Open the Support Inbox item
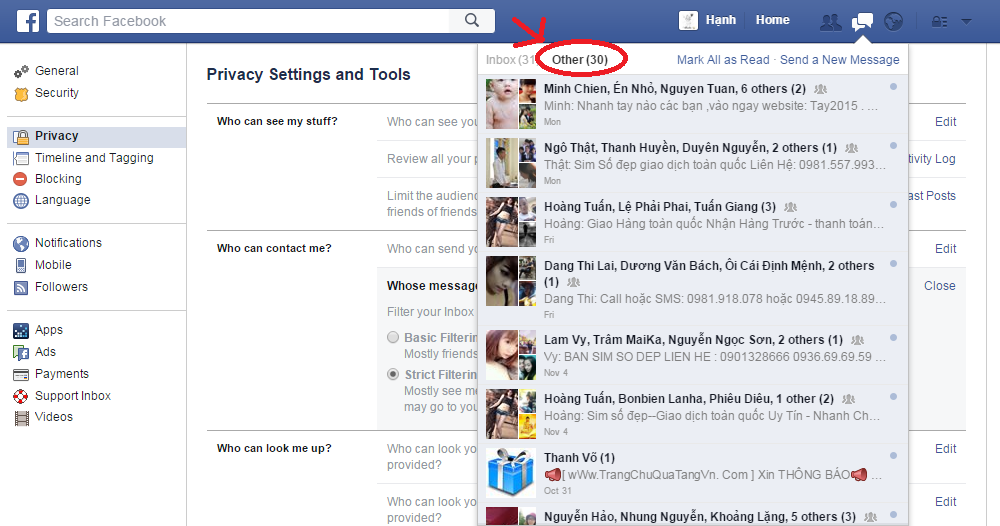This screenshot has height=526, width=1000. (x=73, y=396)
